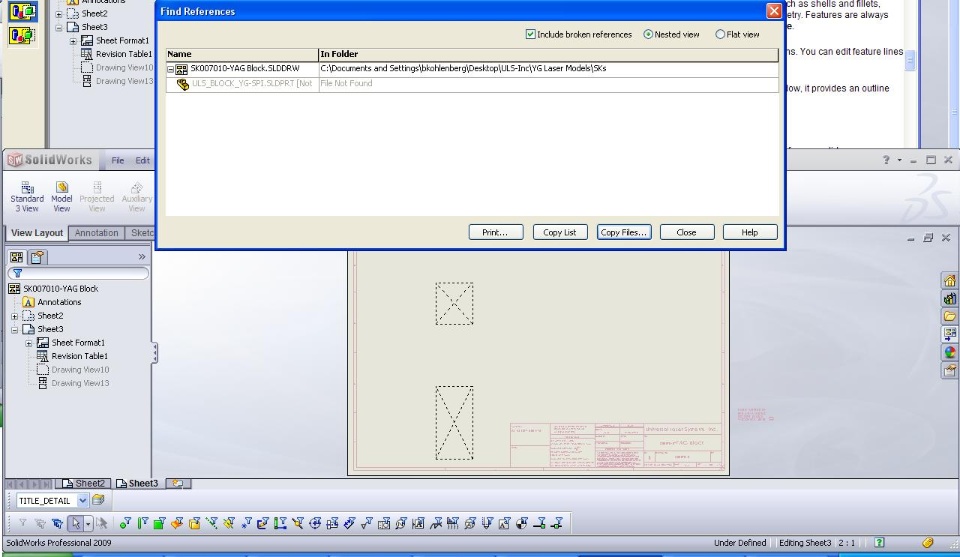Click the SK007010-YAG Block drawing icon in dialog

pos(181,69)
